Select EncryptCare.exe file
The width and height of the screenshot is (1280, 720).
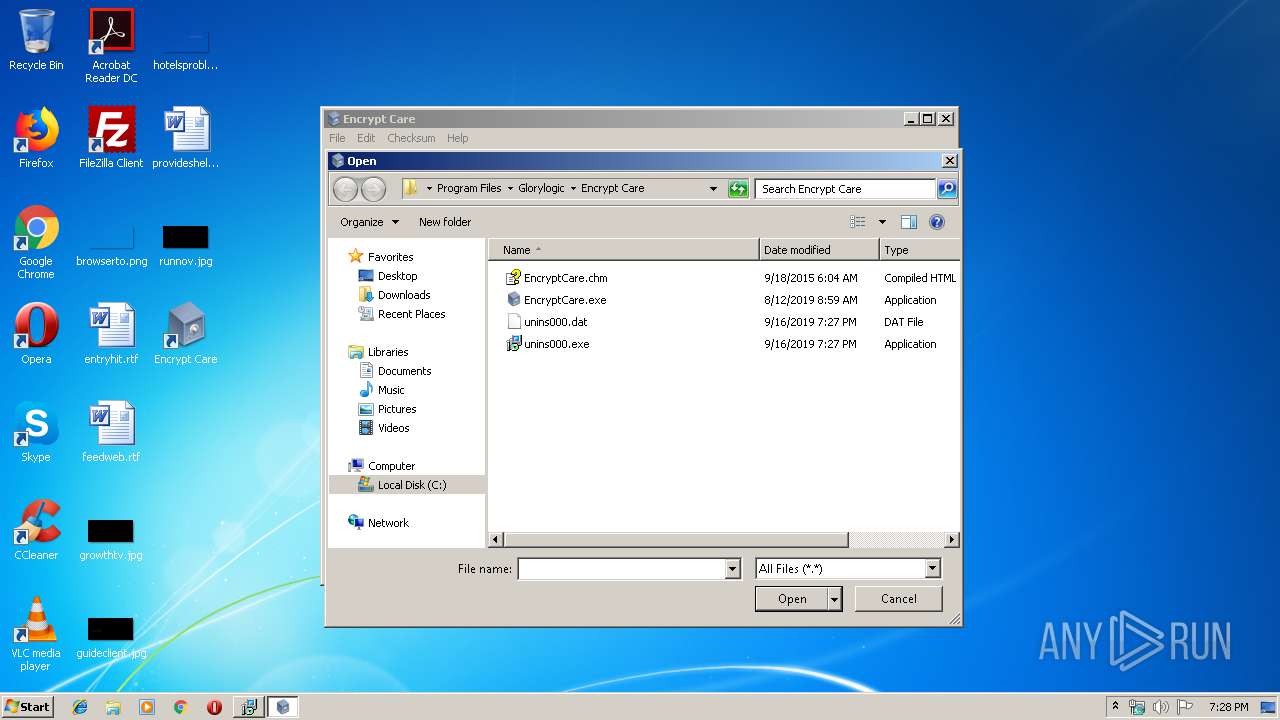coord(564,300)
